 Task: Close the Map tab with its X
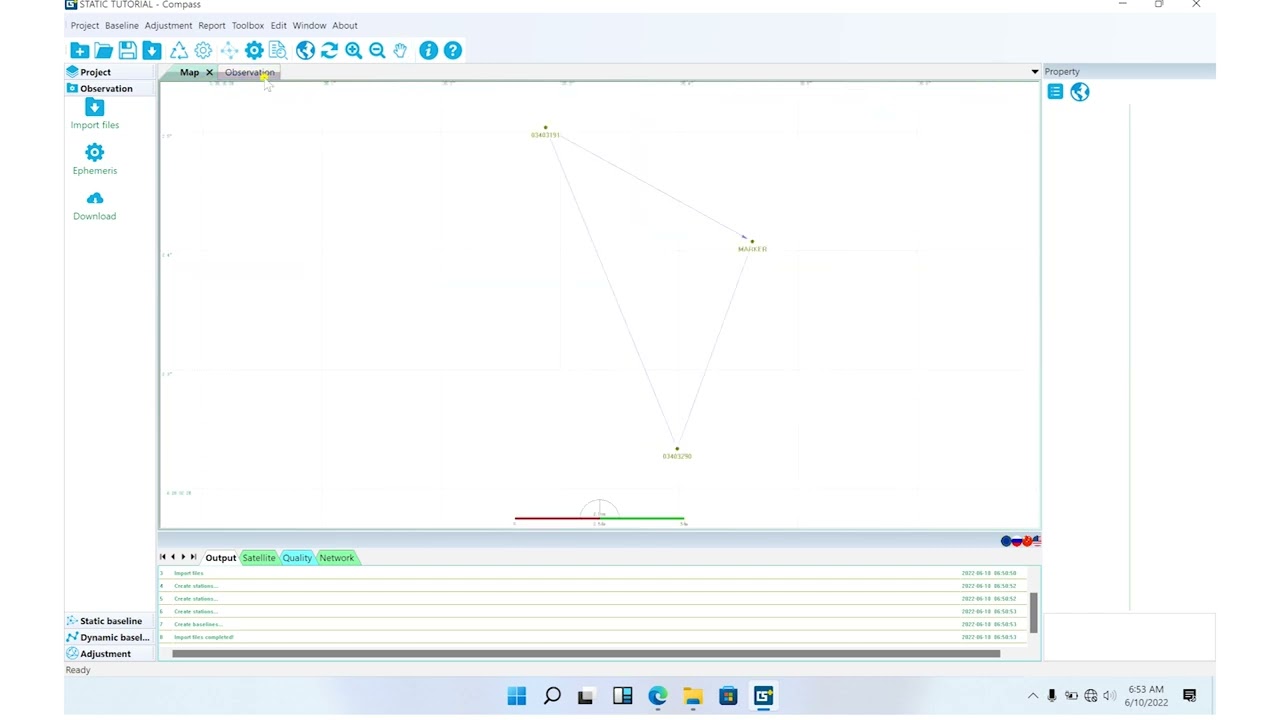tap(209, 72)
